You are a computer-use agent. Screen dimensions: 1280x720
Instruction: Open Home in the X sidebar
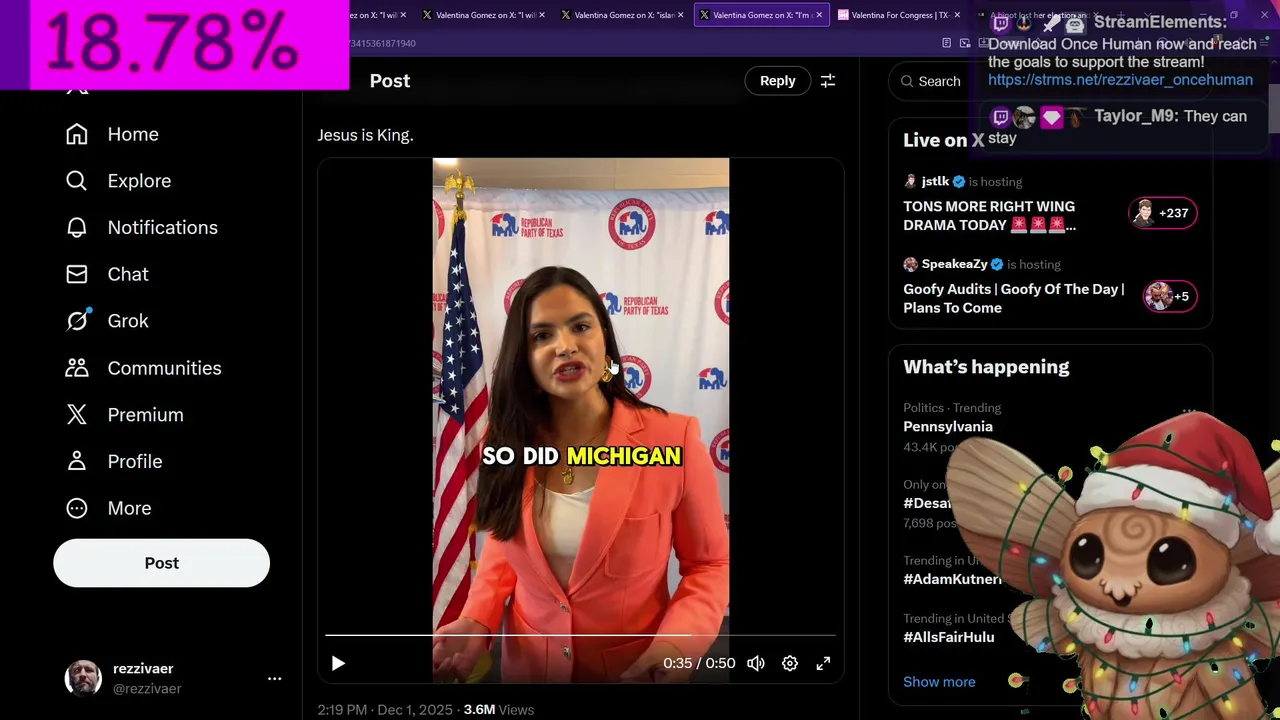coord(112,134)
